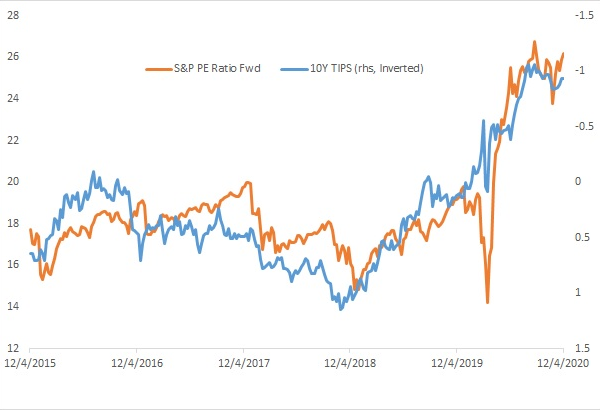This screenshot has height=410, width=600.
Task: Select the 1.5 label on right axis
Action: tap(576, 348)
